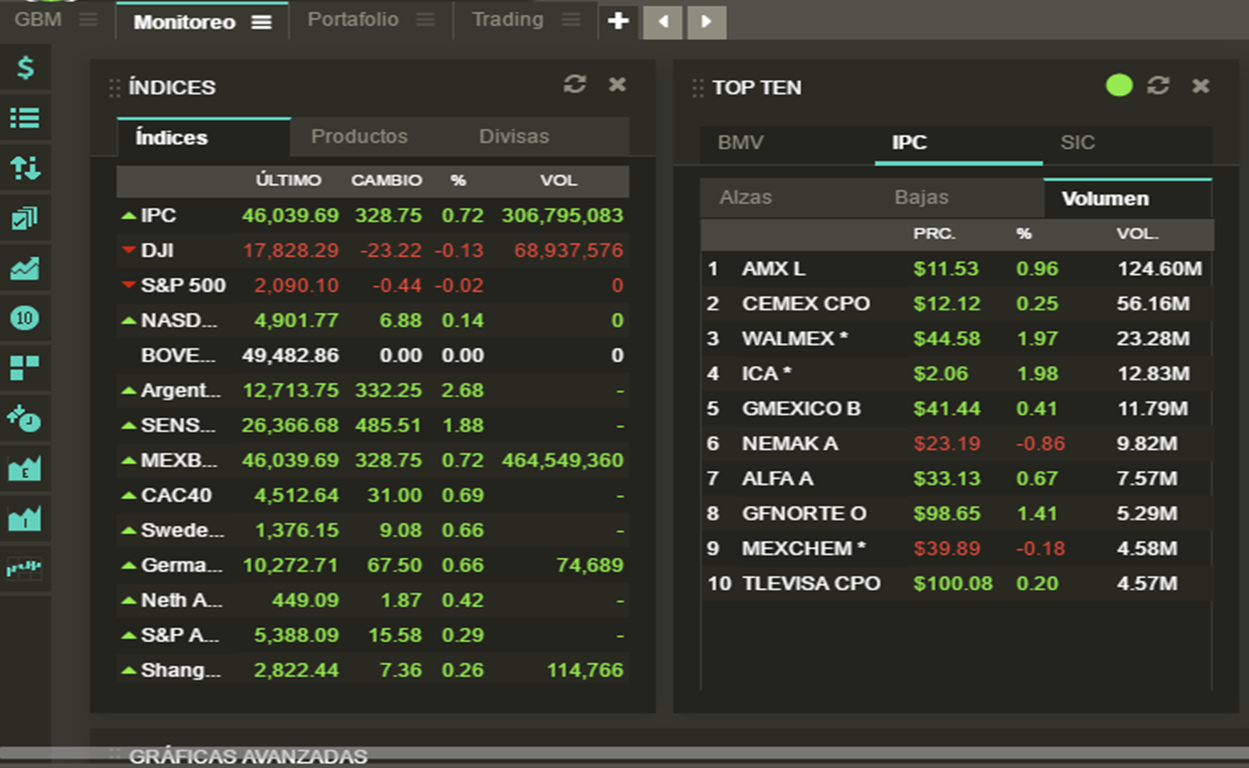Screen dimensions: 1249x768
Task: Add a new workspace tab with plus button
Action: (618, 21)
